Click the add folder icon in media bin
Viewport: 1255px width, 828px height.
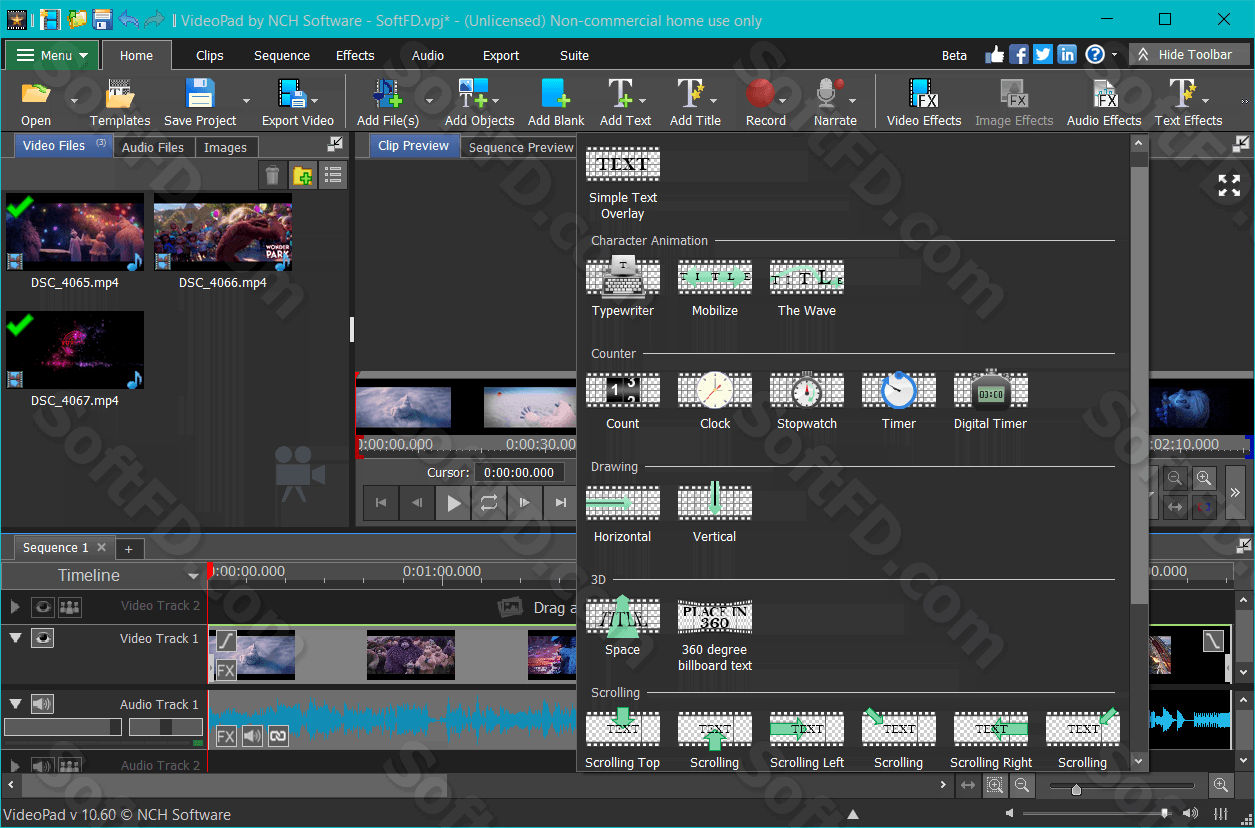click(x=303, y=176)
